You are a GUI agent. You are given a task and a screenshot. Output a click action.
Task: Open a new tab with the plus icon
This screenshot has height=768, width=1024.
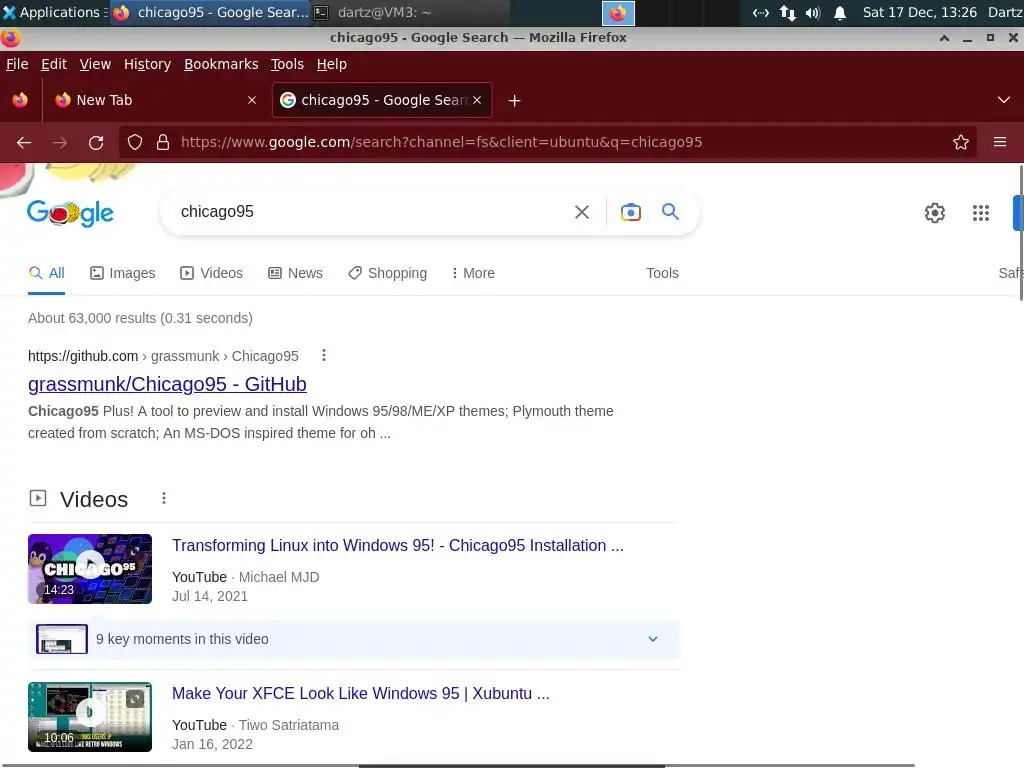pos(514,101)
